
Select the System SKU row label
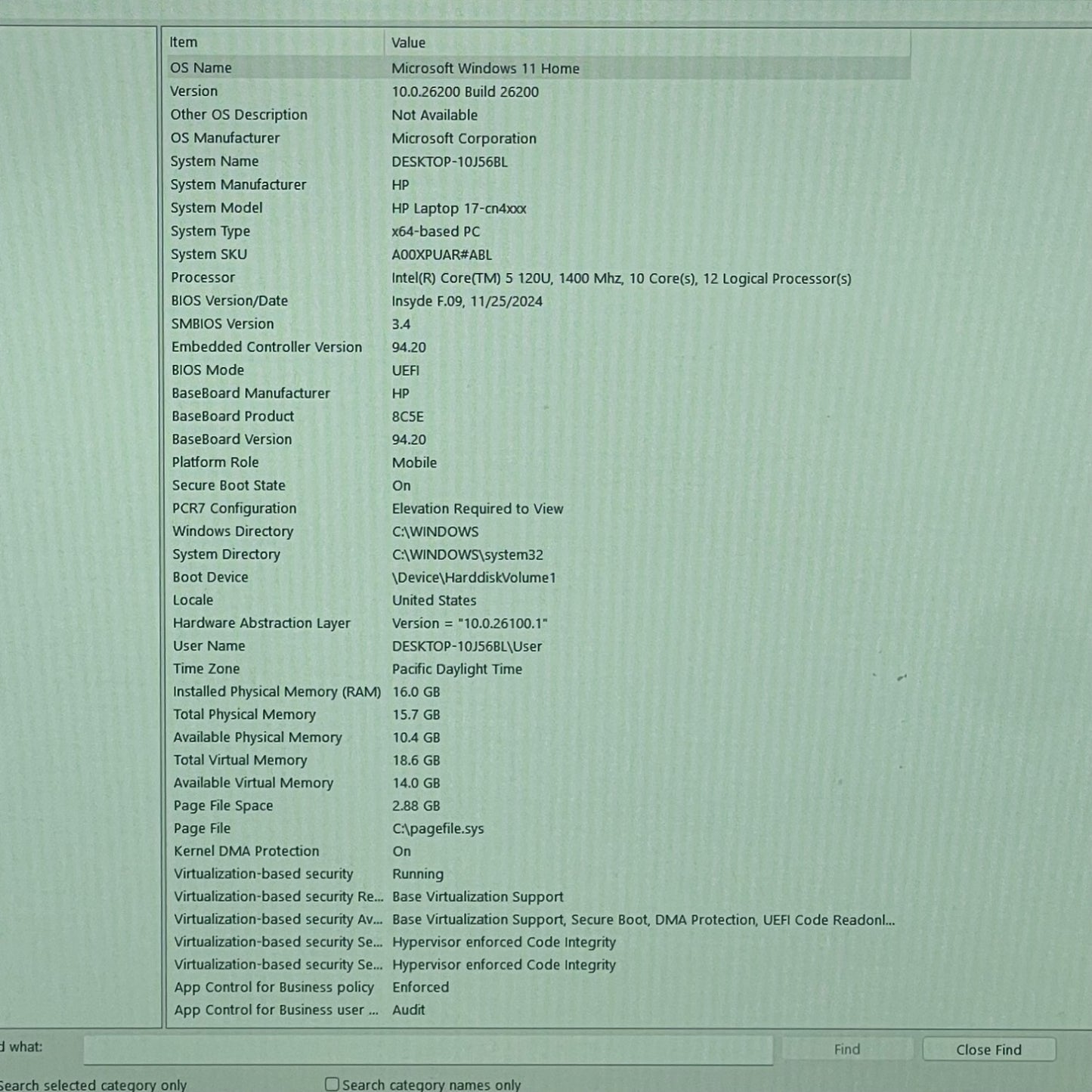pyautogui.click(x=209, y=255)
